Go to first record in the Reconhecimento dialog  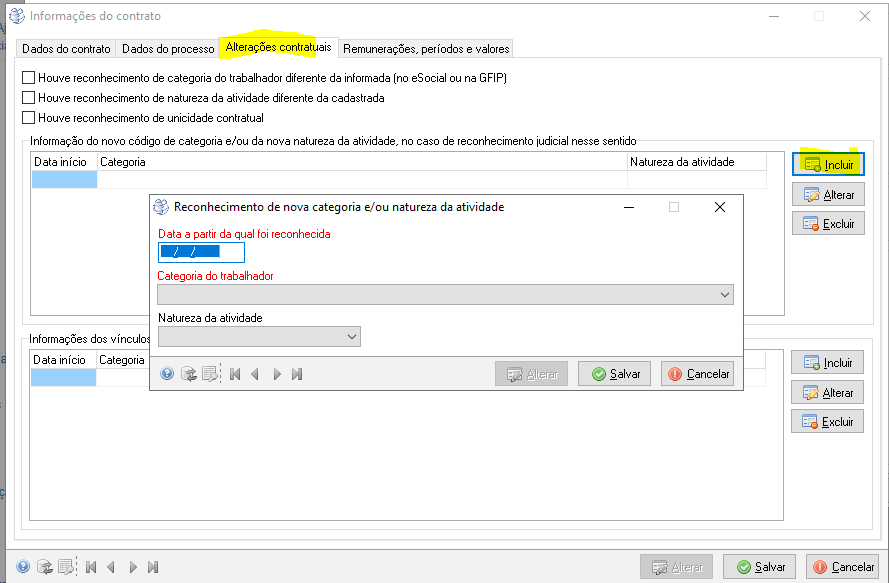235,374
